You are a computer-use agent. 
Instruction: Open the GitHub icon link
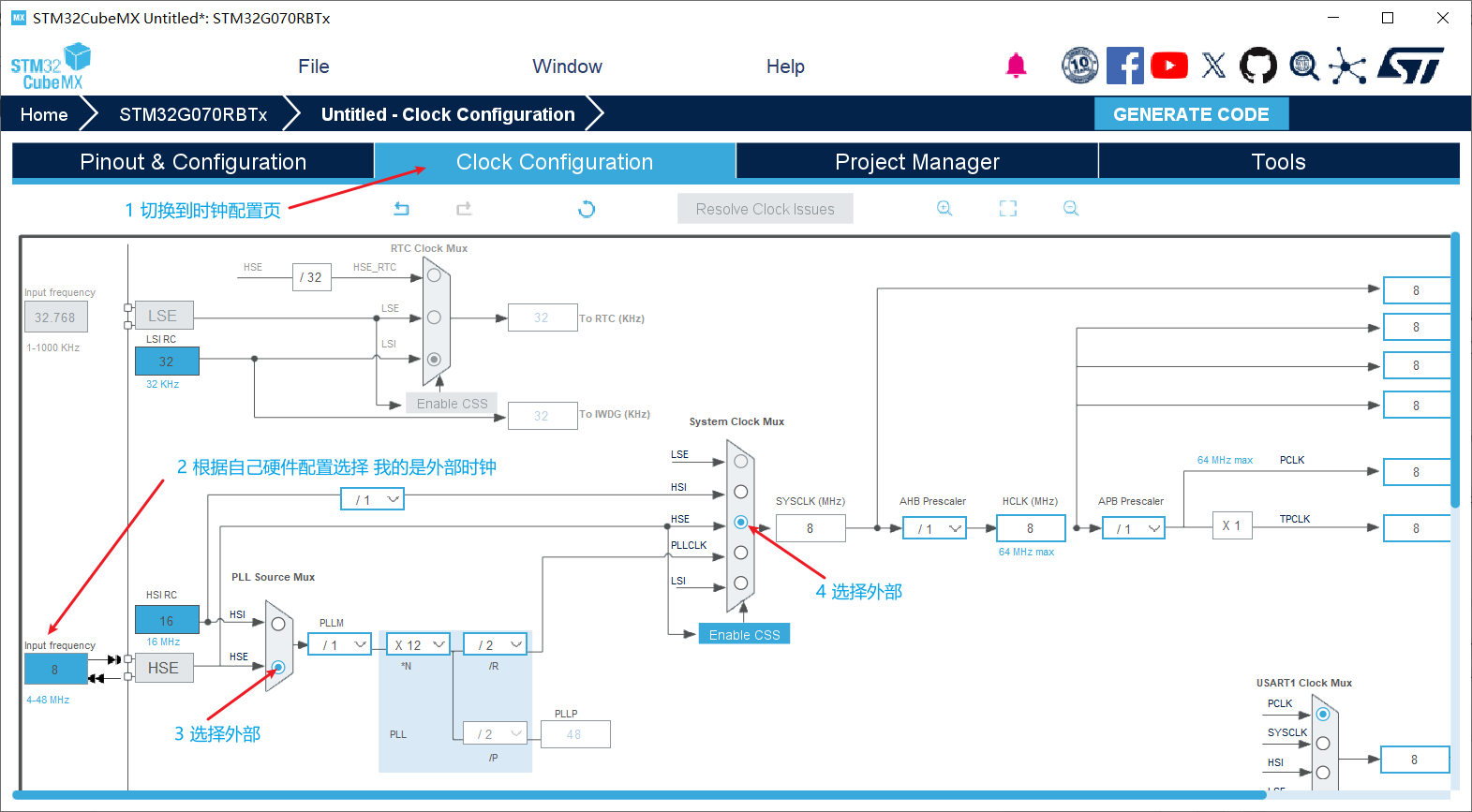(1257, 66)
